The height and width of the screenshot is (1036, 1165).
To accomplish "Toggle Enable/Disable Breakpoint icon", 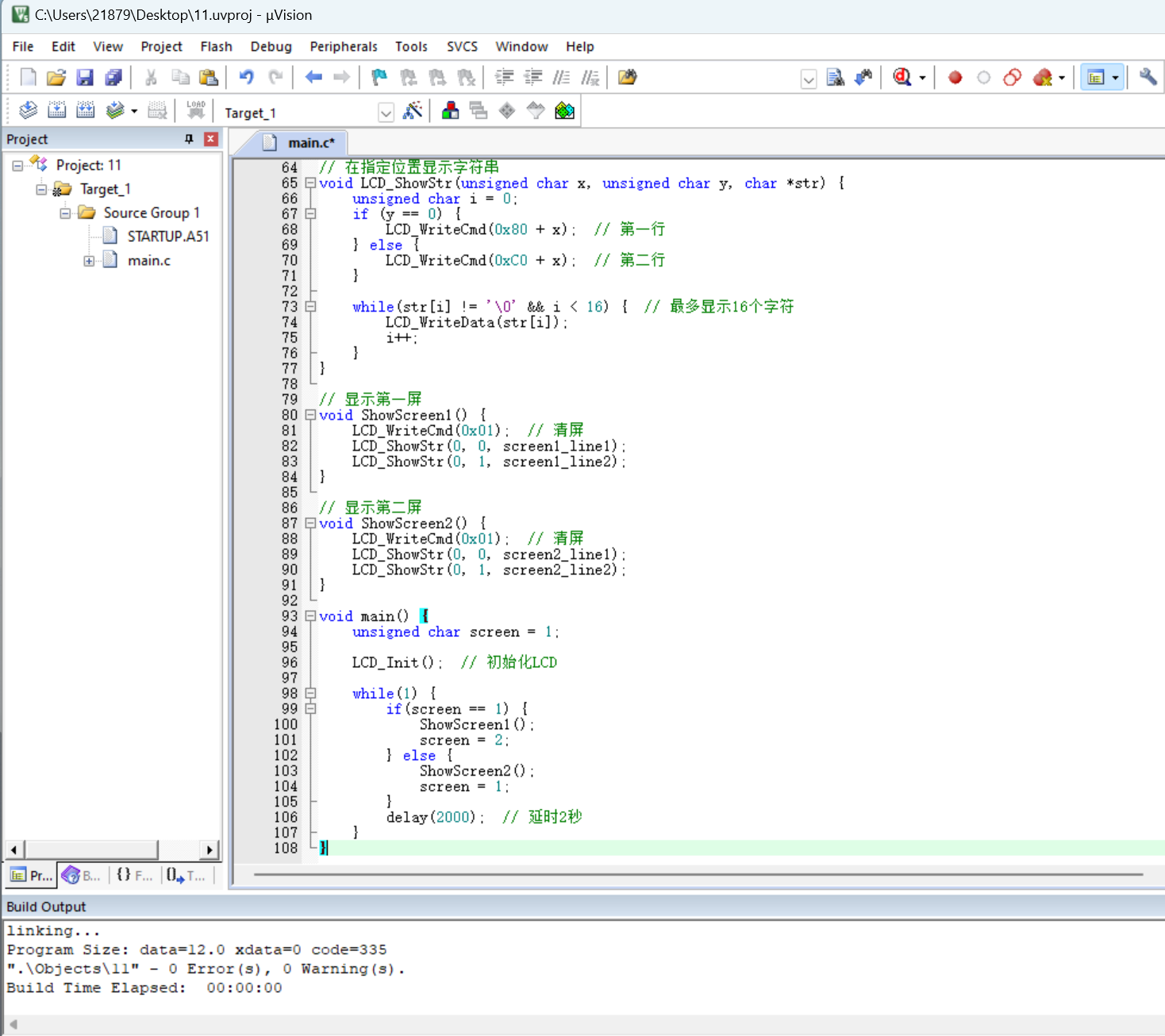I will click(984, 77).
